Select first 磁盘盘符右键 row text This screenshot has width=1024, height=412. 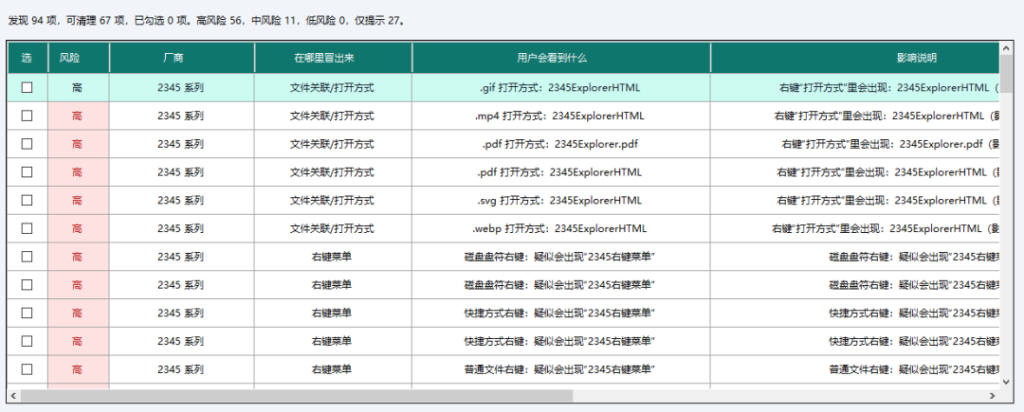point(561,257)
